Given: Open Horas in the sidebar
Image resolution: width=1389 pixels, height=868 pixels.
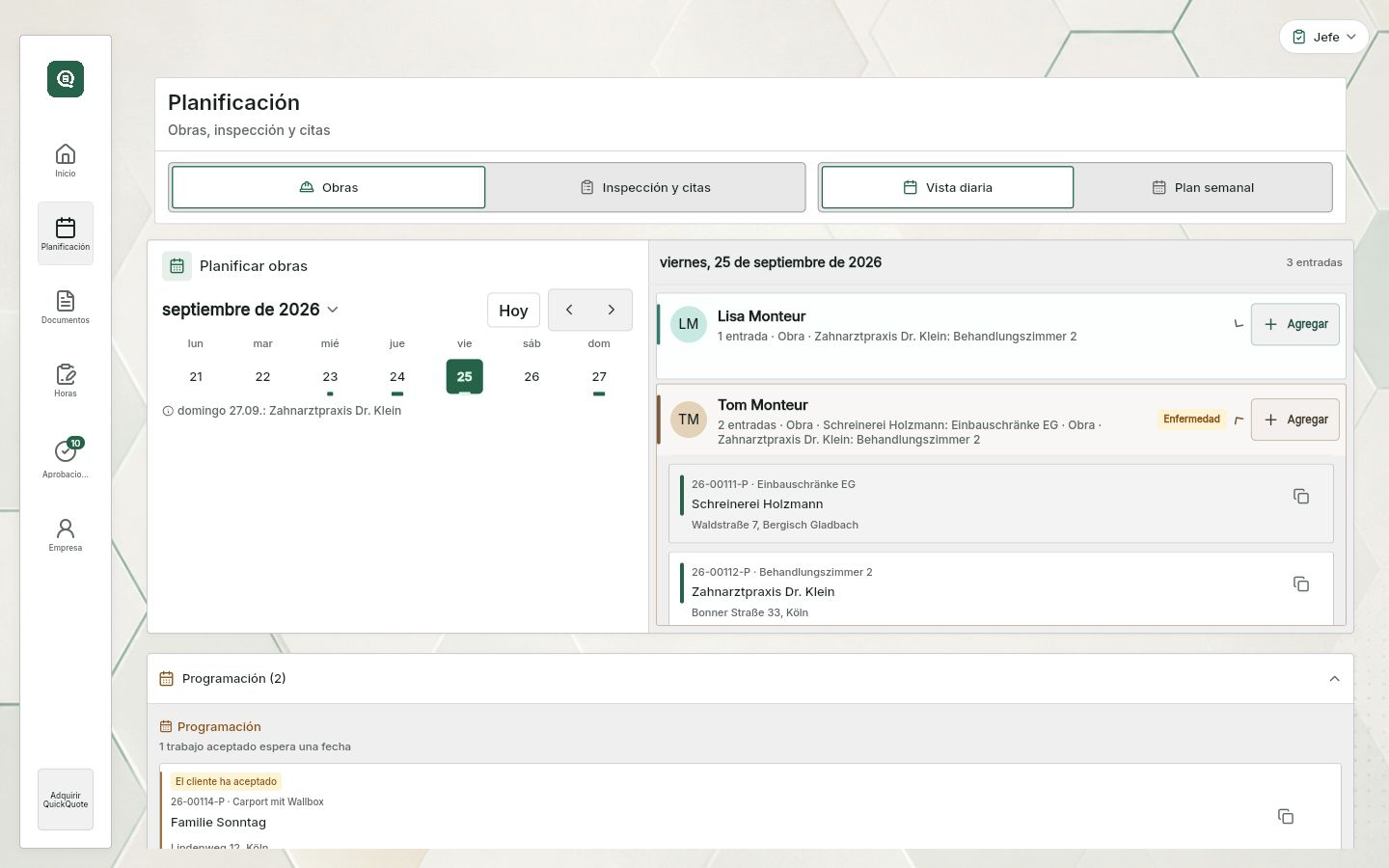Looking at the screenshot, I should point(66,380).
